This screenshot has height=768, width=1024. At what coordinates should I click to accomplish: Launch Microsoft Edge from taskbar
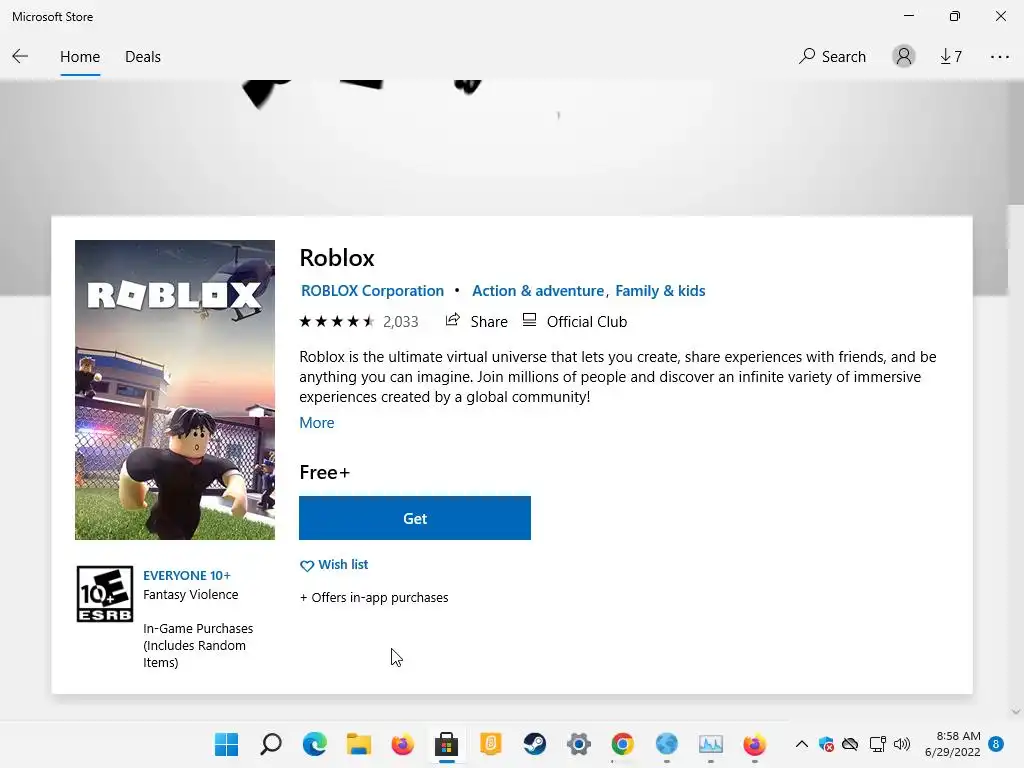[x=315, y=744]
